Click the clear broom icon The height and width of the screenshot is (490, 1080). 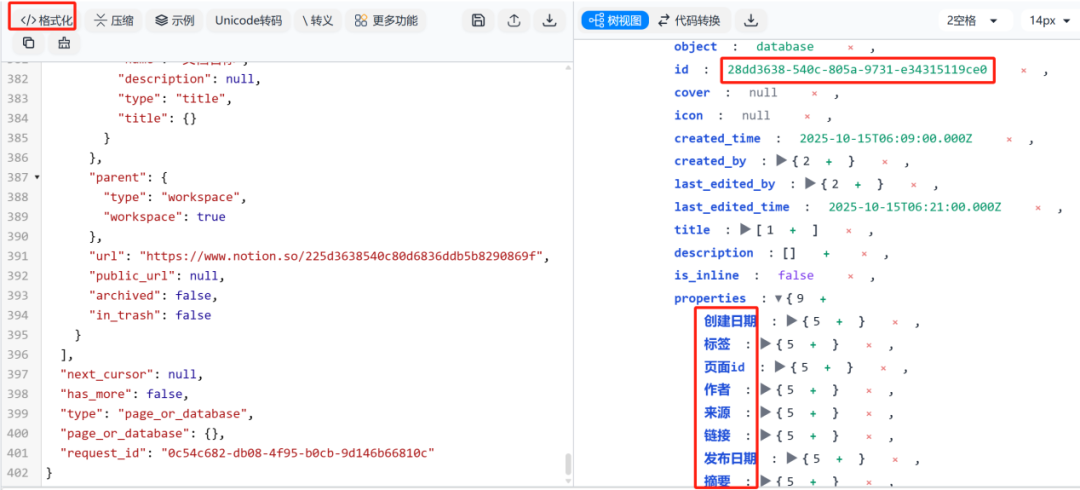point(64,43)
